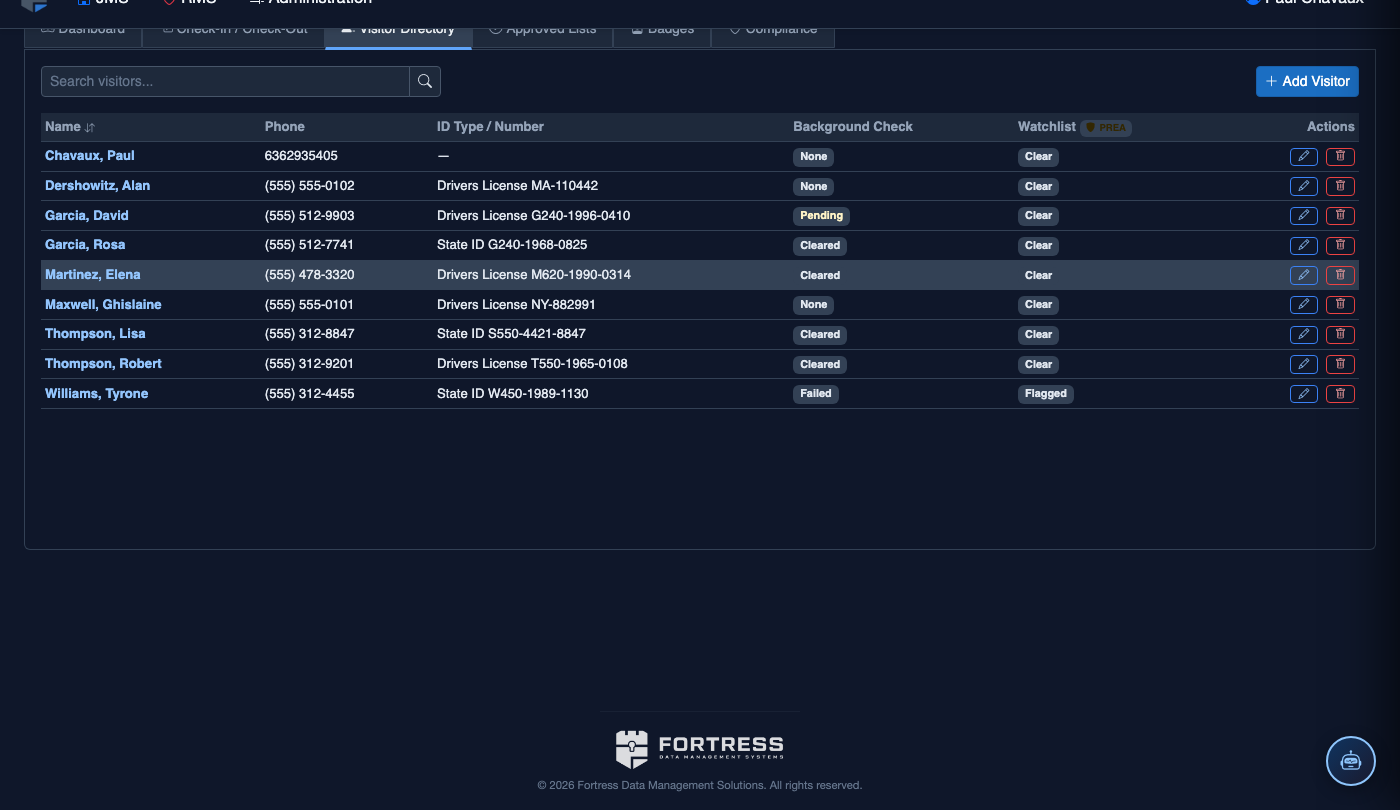Open the Badges tab
This screenshot has width=1400, height=810.
coord(661,32)
